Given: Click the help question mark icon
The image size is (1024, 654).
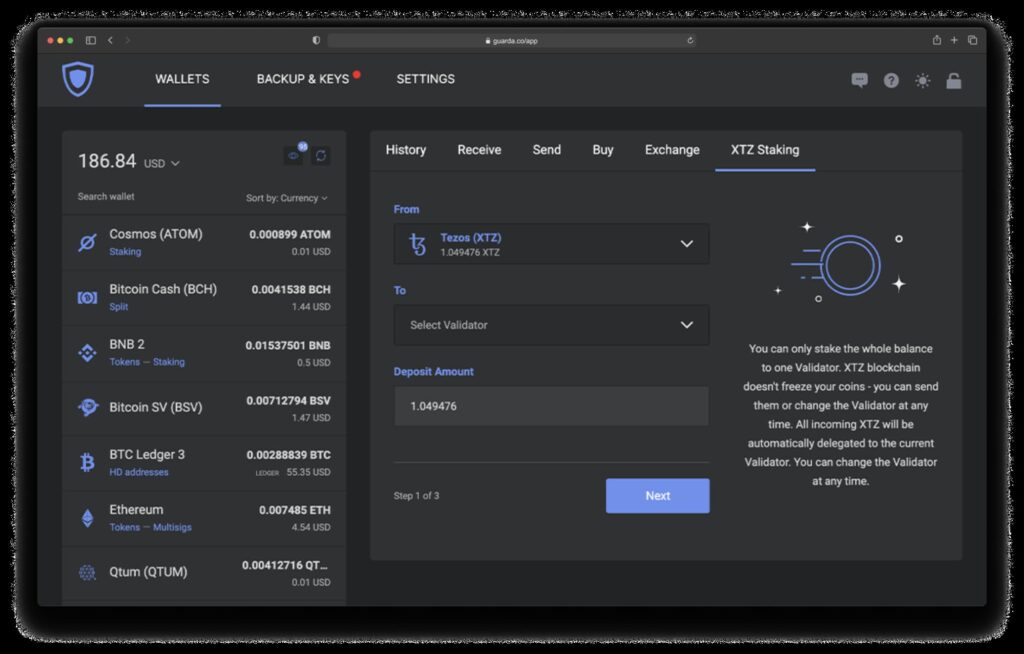Looking at the screenshot, I should pyautogui.click(x=891, y=80).
